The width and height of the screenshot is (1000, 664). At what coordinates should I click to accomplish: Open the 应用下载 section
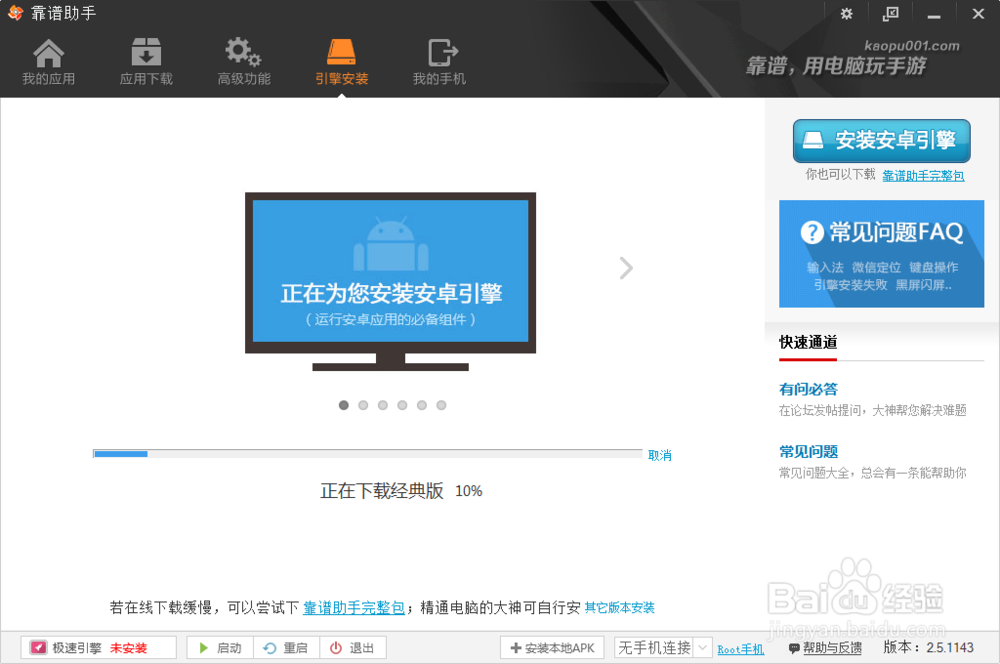point(145,60)
